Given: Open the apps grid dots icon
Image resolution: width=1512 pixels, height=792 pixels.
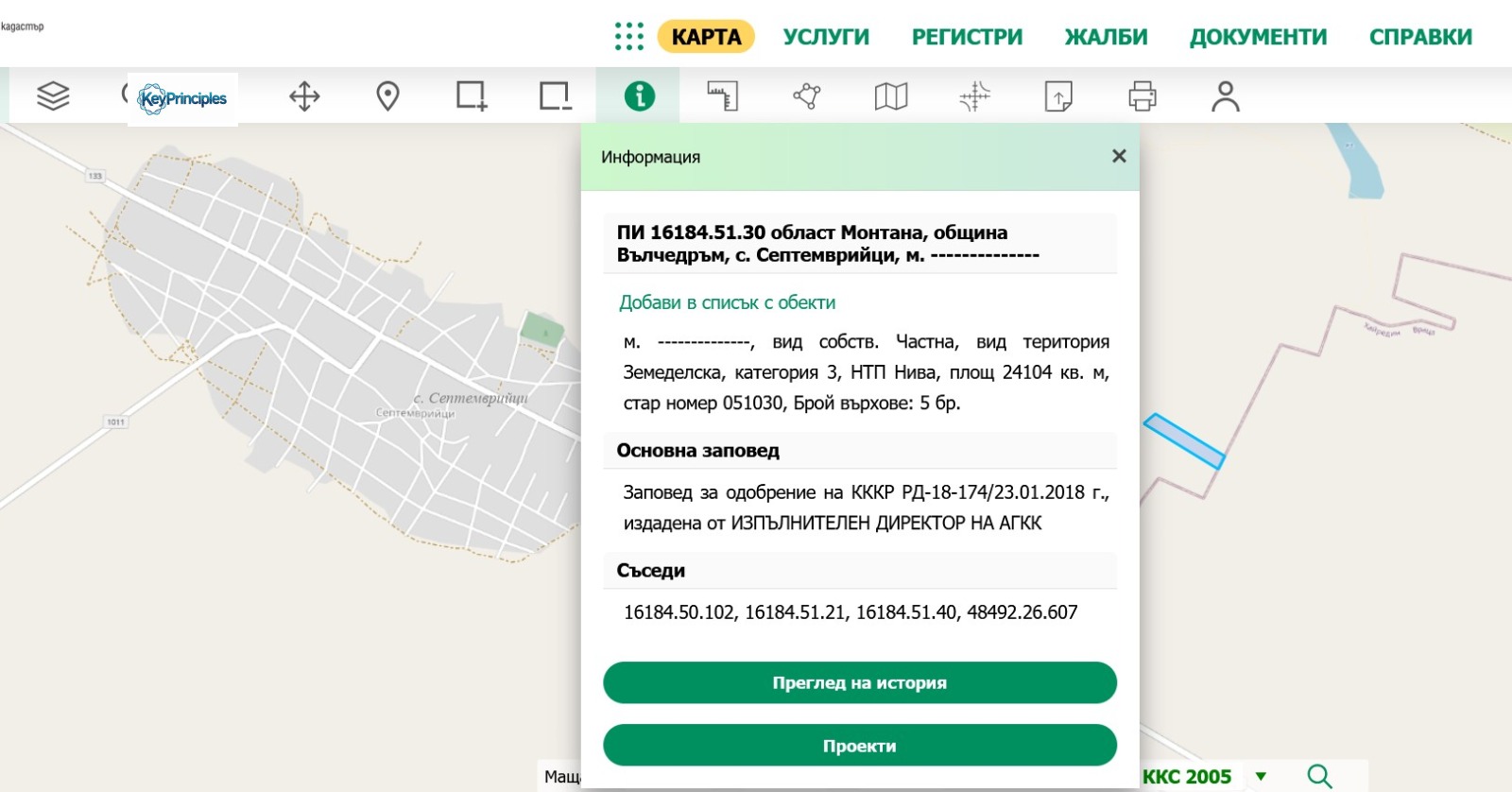Looking at the screenshot, I should click(x=628, y=37).
